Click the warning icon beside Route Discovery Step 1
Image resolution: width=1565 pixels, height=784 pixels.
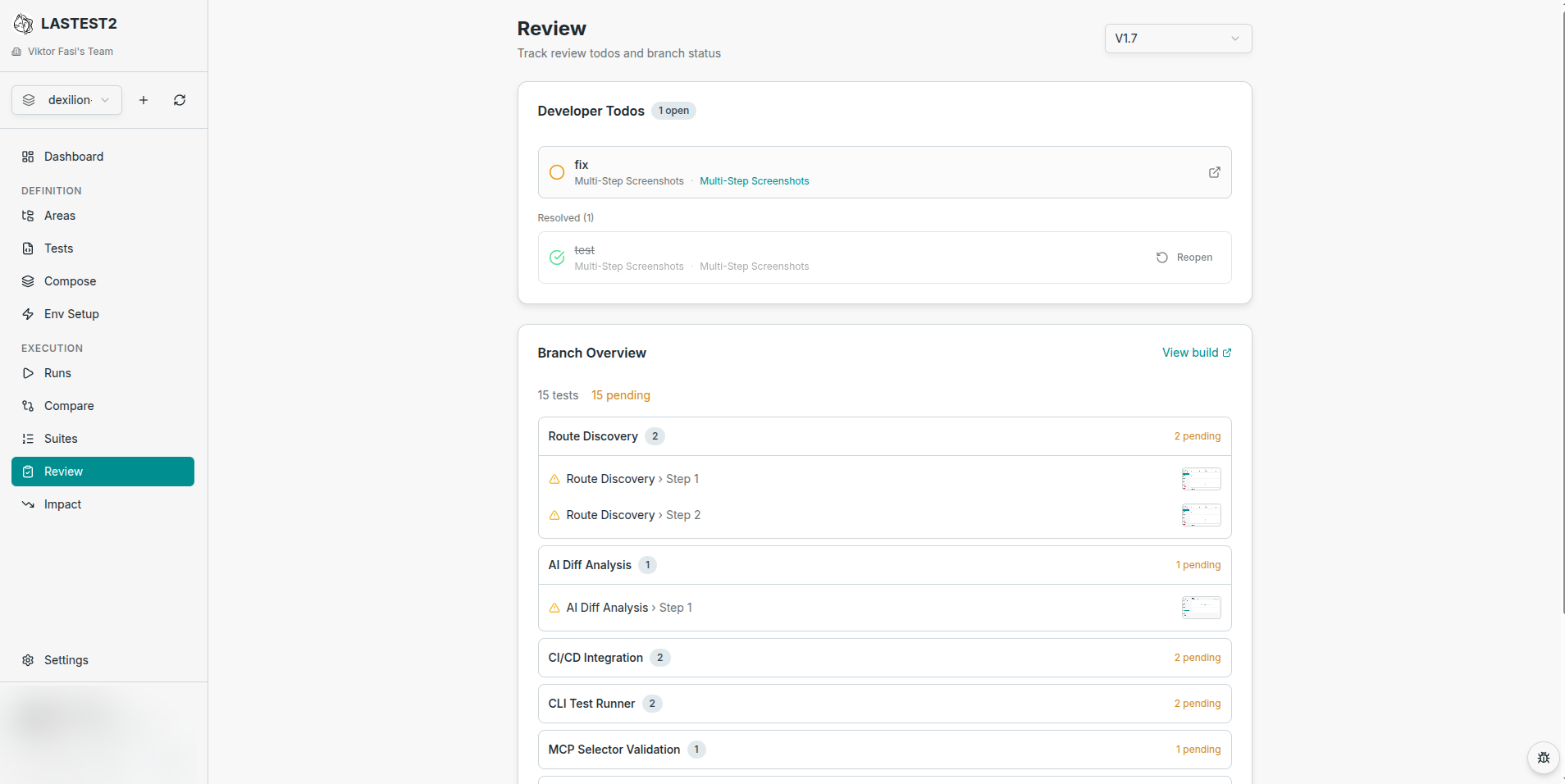(x=554, y=479)
